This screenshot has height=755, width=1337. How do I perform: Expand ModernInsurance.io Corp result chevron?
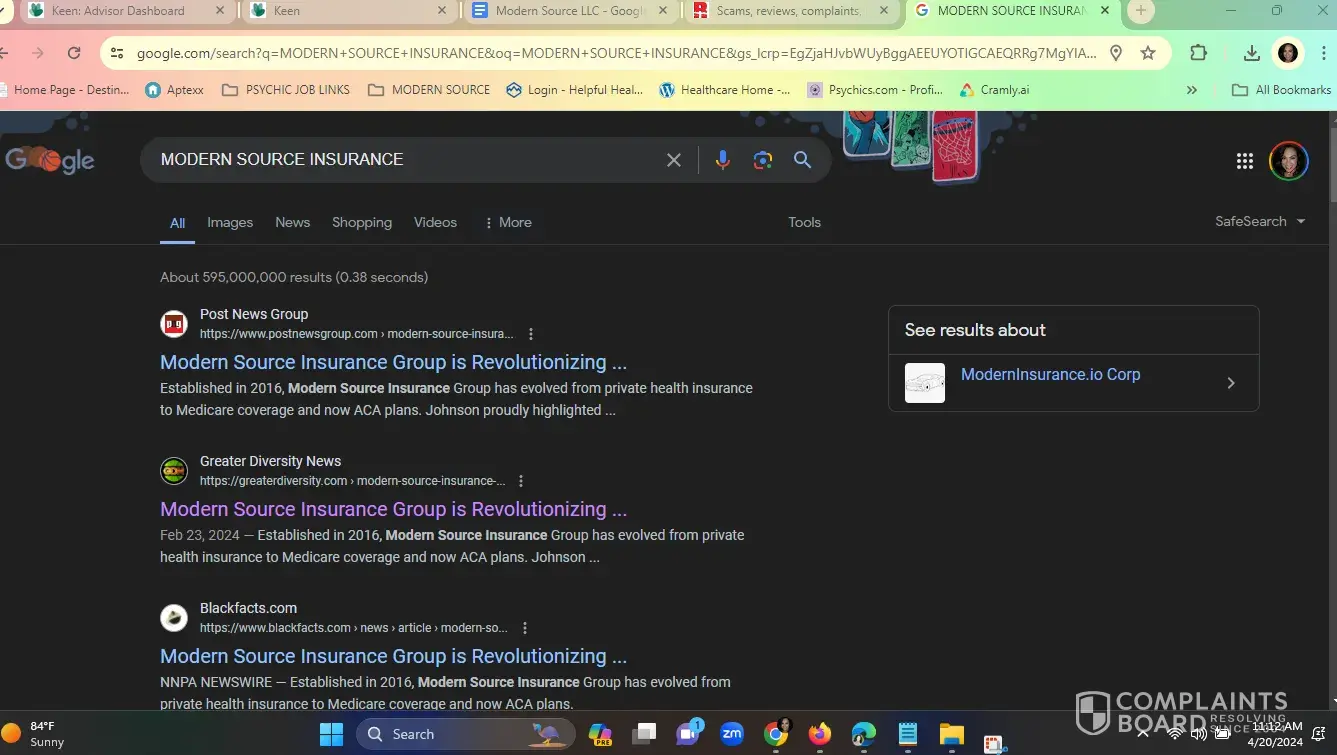[1230, 382]
